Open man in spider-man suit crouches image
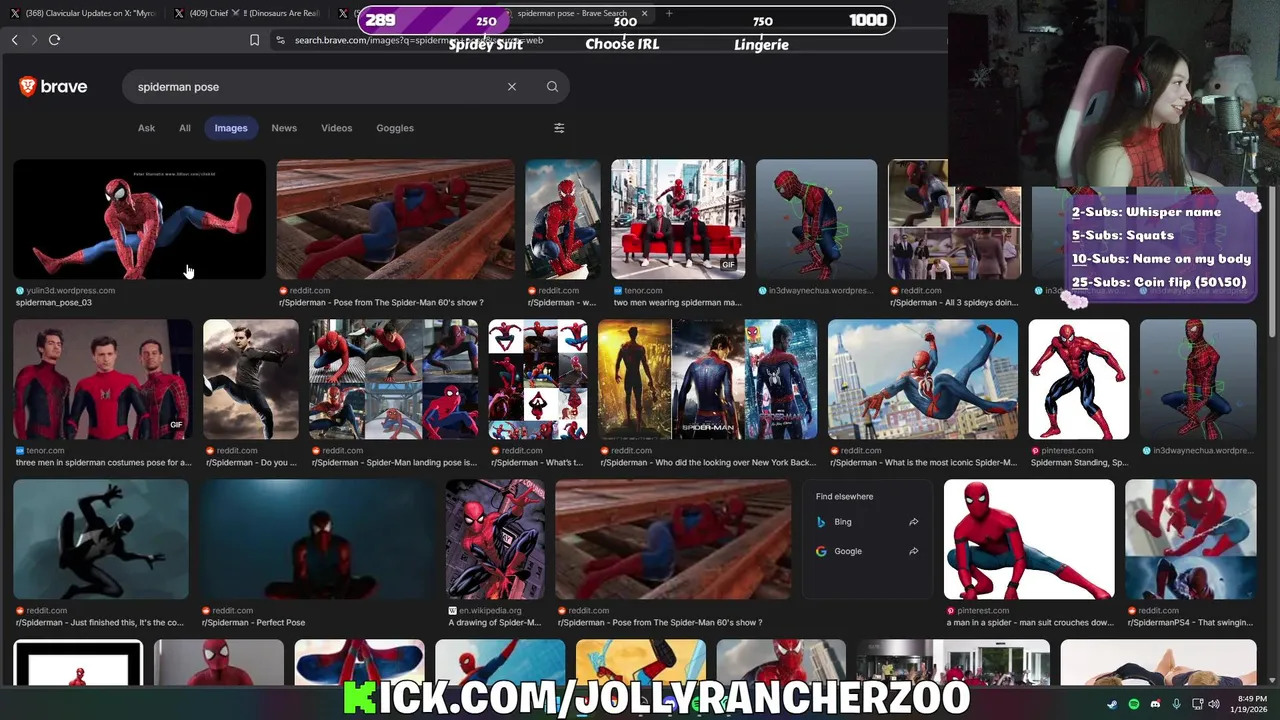Image resolution: width=1280 pixels, height=720 pixels. click(1029, 539)
